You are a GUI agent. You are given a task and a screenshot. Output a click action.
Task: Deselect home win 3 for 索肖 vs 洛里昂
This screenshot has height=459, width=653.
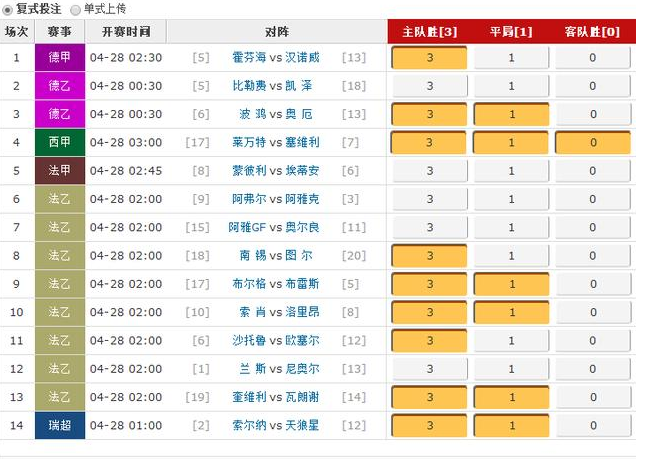tap(429, 312)
